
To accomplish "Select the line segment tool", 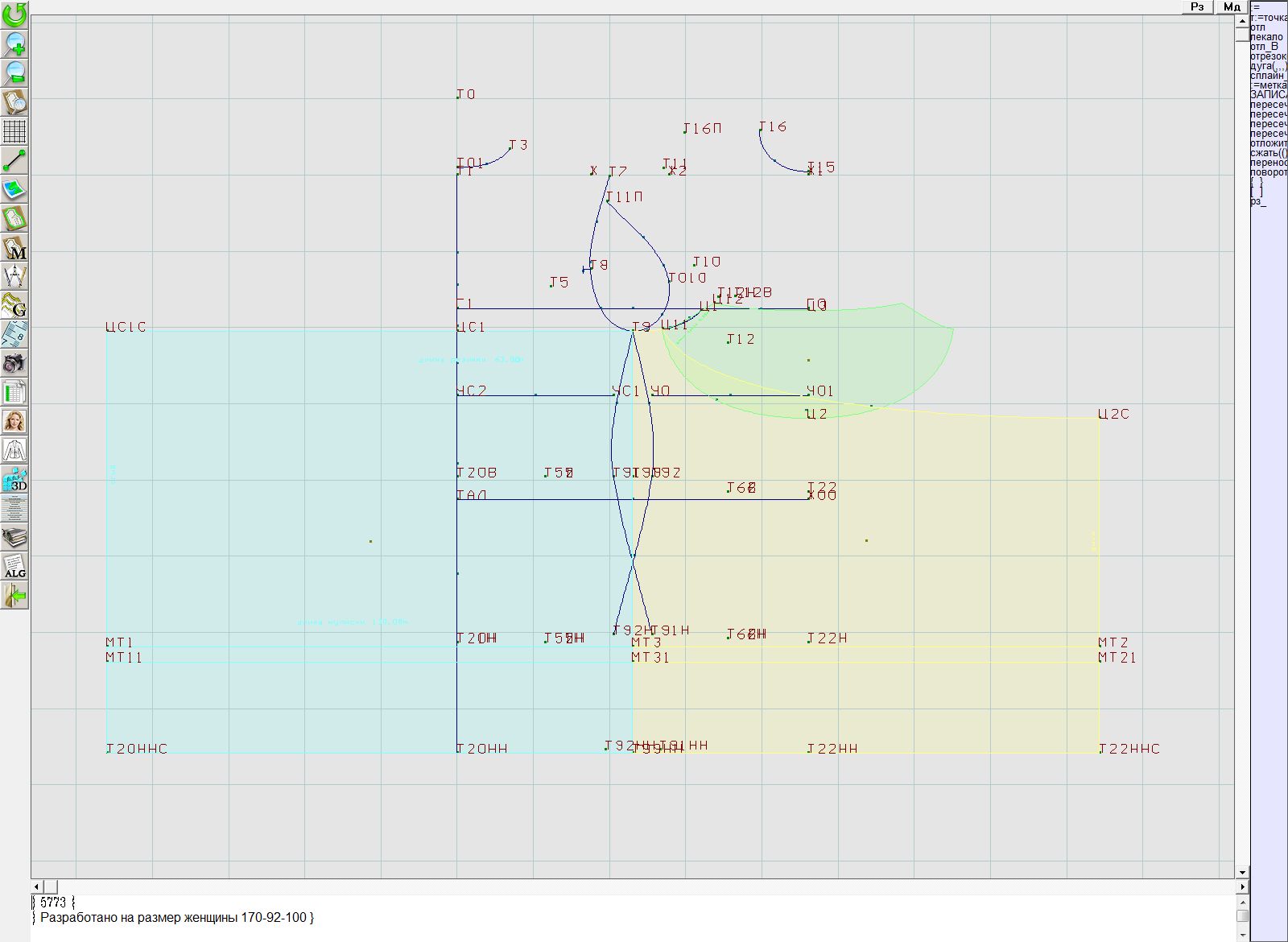I will (x=14, y=160).
